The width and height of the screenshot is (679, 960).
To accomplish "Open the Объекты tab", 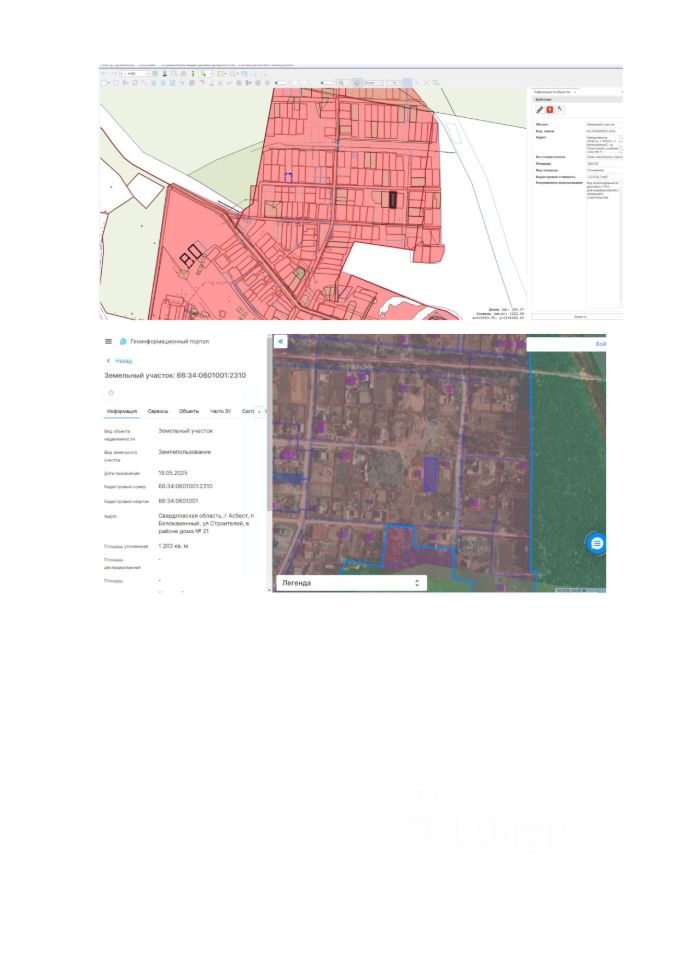I will [x=189, y=411].
